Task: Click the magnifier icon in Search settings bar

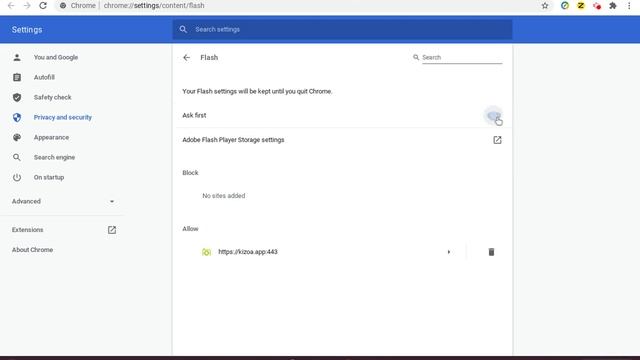Action: click(x=183, y=29)
